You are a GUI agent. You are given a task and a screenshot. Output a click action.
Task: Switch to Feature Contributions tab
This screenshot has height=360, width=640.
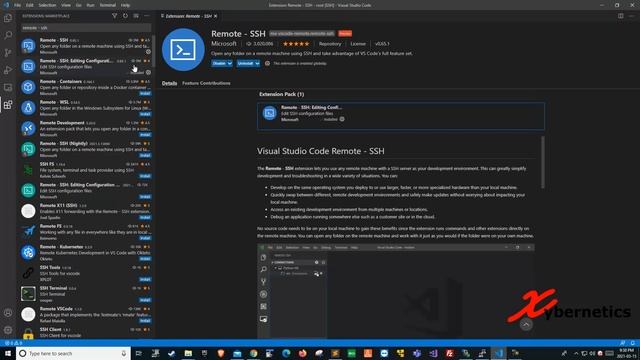[x=206, y=83]
